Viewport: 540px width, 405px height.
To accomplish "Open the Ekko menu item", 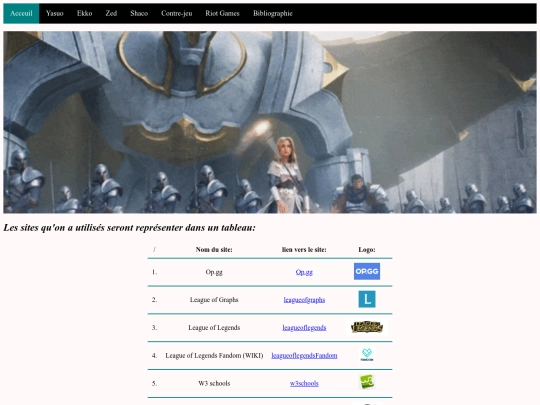I will [84, 13].
